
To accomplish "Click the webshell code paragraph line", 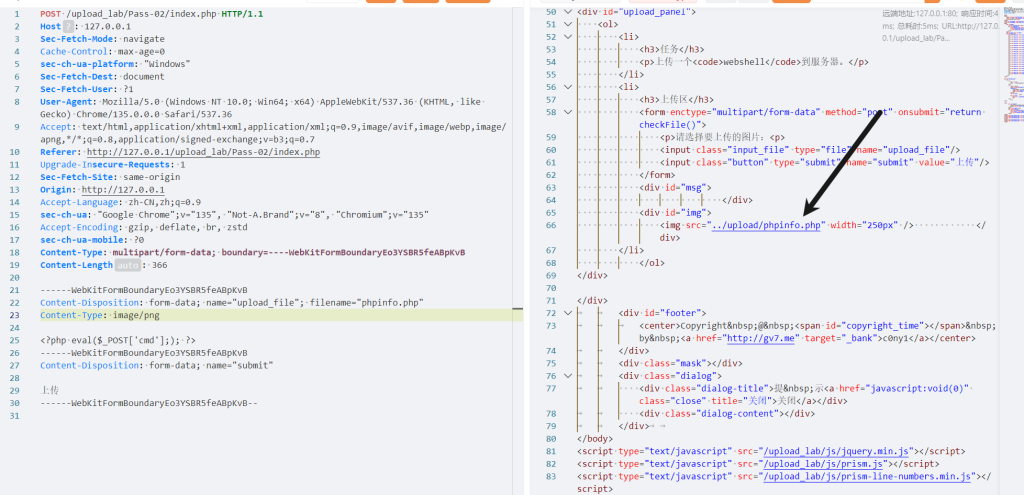I will [x=754, y=61].
